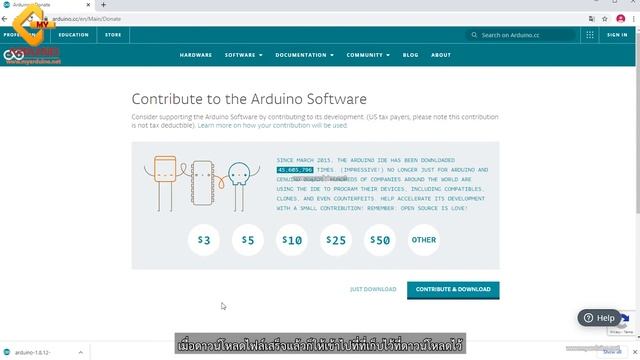This screenshot has width=640, height=360.
Task: Select the $25 contribution amount
Action: (336, 240)
